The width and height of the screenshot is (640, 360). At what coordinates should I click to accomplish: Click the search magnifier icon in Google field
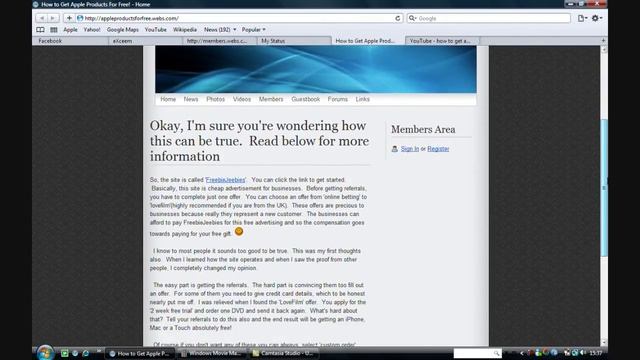tap(412, 18)
